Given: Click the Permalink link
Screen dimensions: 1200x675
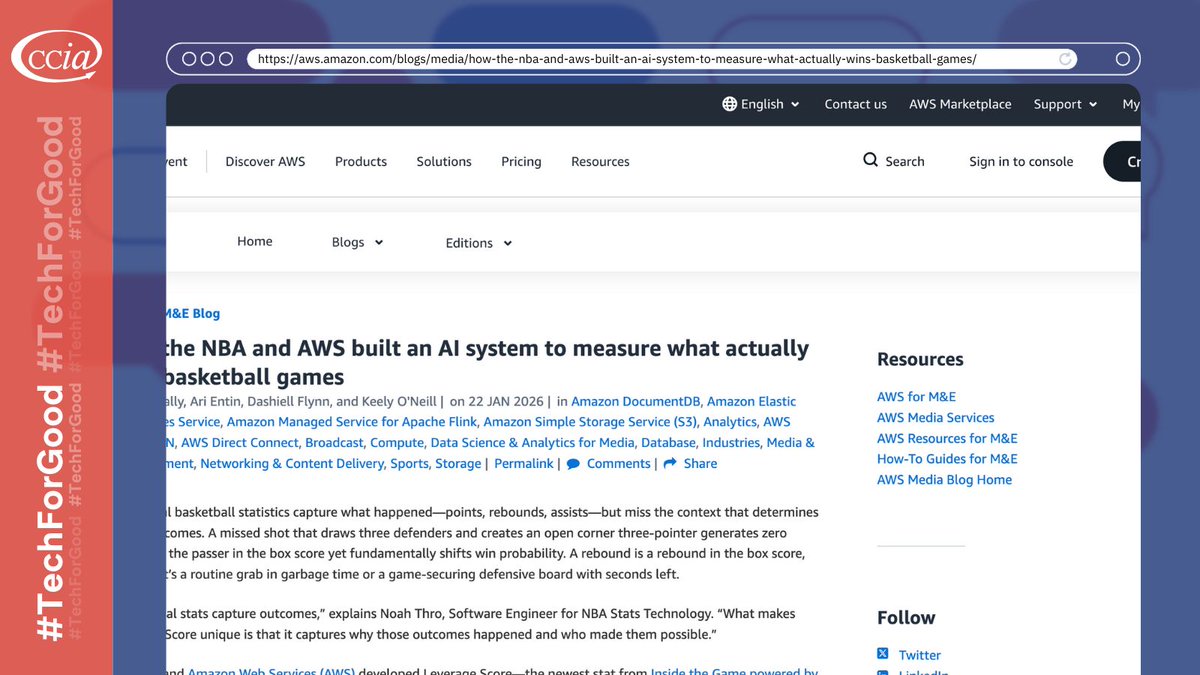Looking at the screenshot, I should point(524,464).
